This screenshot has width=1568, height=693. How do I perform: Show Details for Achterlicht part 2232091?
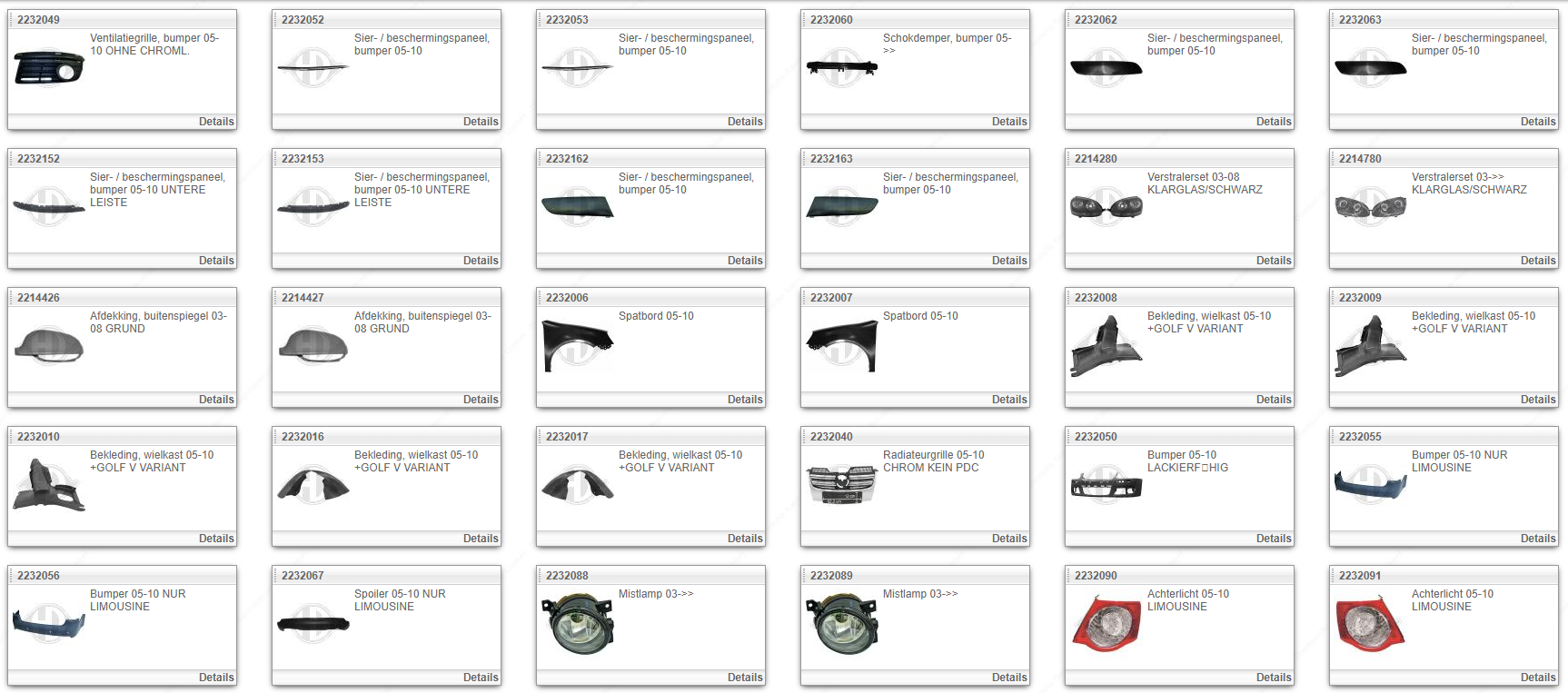1537,678
